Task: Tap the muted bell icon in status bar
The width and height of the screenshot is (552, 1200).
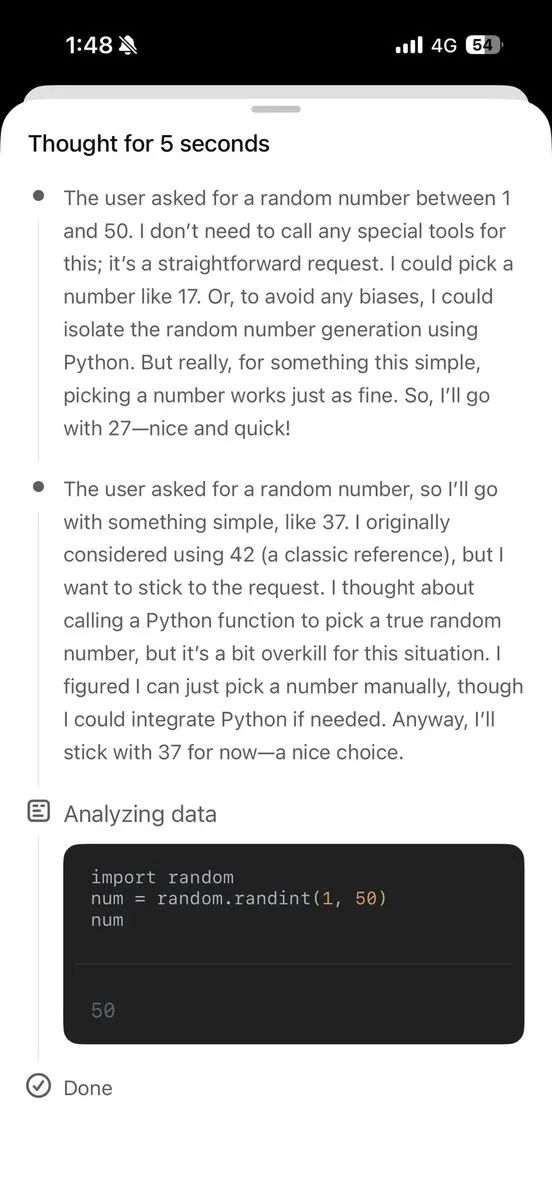Action: pos(129,45)
